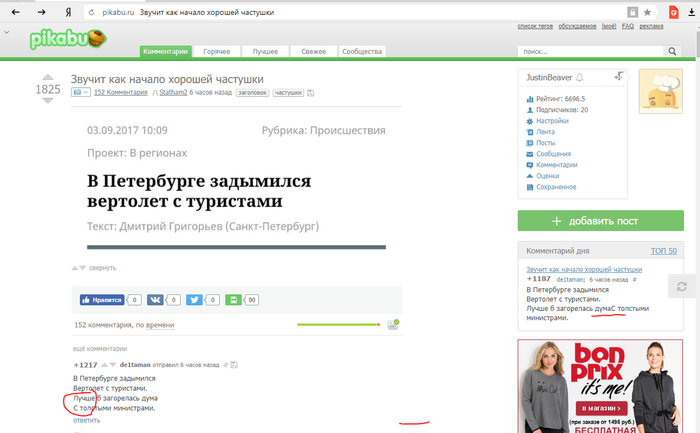Open the 'ТОП 50' link
Screen dimensions: 700x433
[x=664, y=250]
